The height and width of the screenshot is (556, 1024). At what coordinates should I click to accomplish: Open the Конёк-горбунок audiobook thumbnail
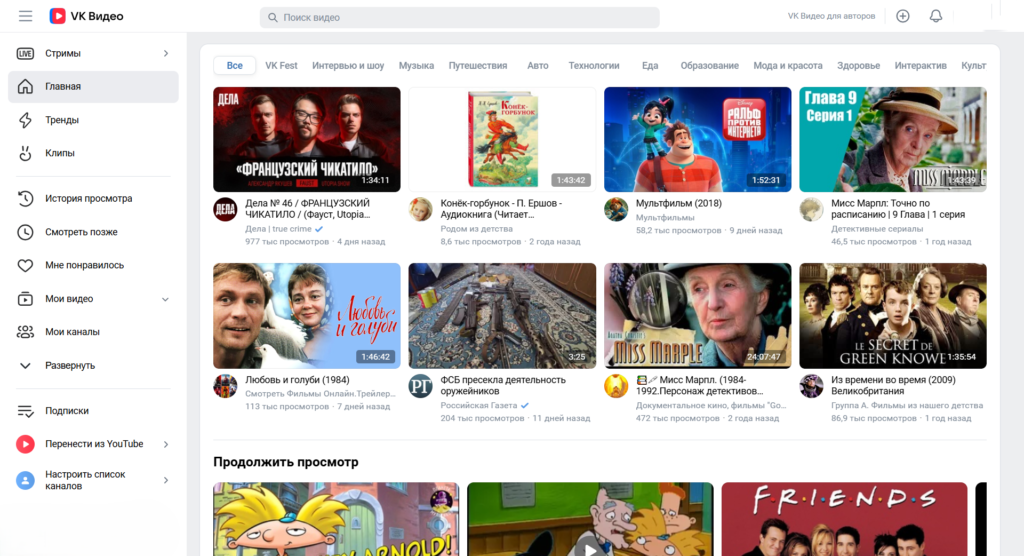(x=502, y=139)
